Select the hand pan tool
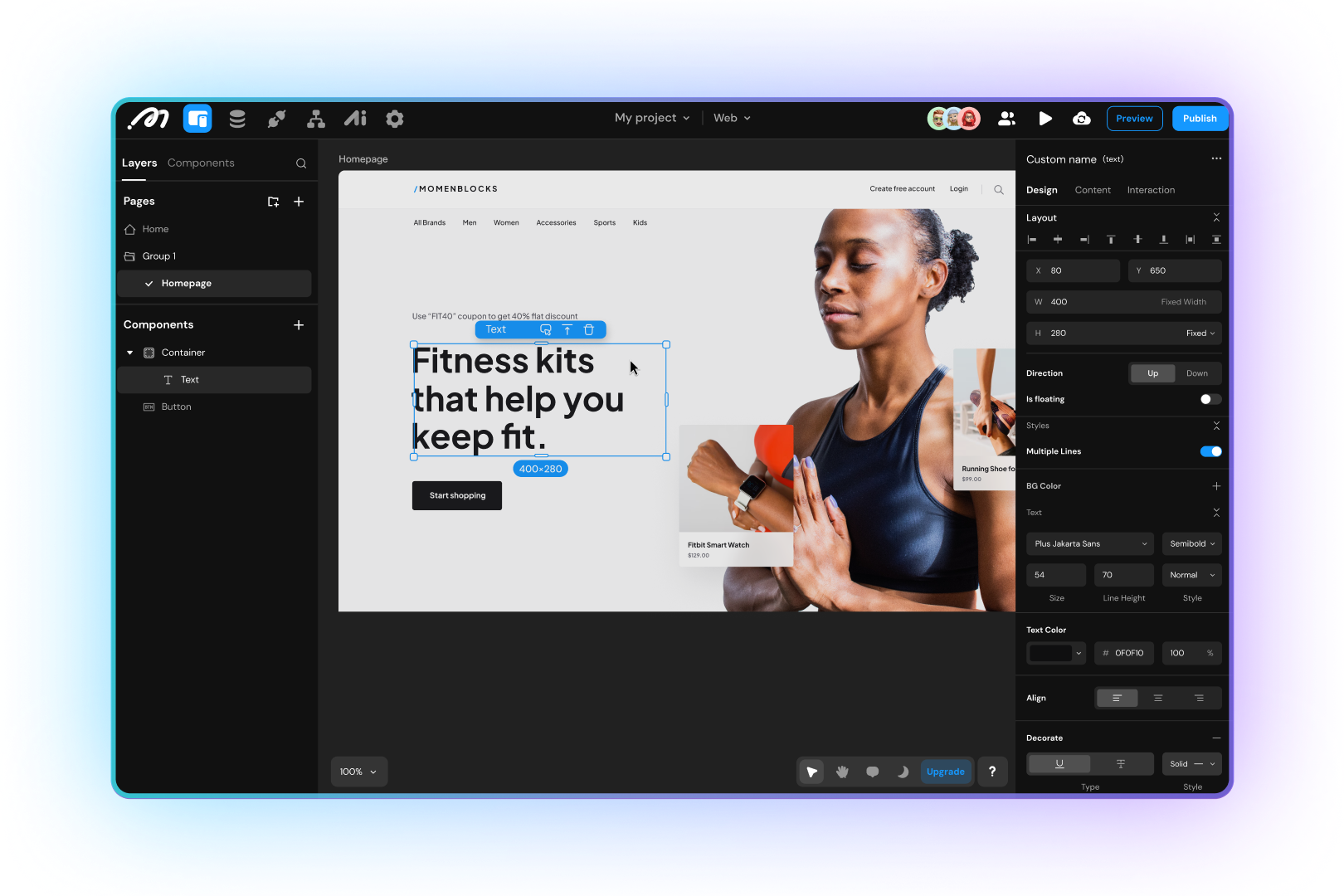The width and height of the screenshot is (1344, 896). [x=842, y=772]
